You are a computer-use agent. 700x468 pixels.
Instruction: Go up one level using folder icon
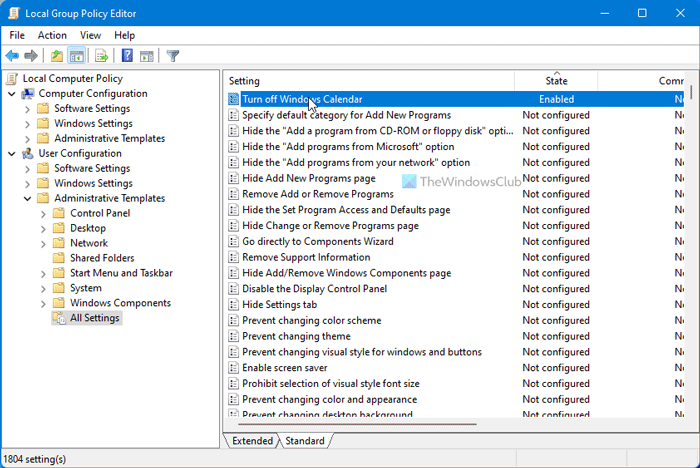[57, 56]
